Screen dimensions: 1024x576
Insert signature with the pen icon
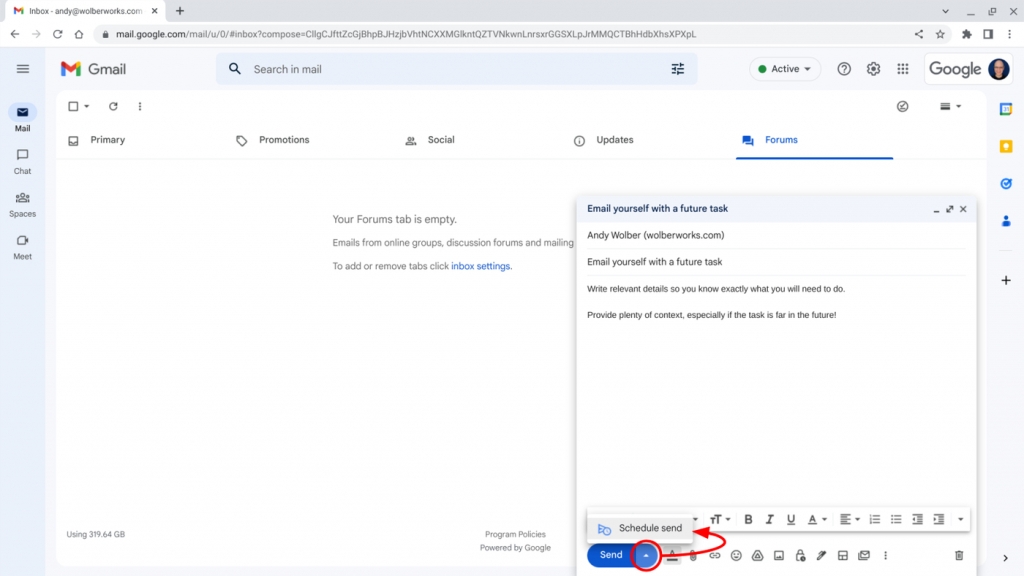point(821,555)
